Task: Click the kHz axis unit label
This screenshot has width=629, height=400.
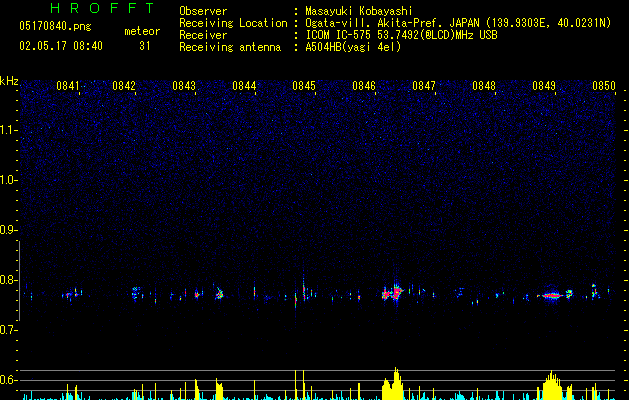Action: pyautogui.click(x=9, y=81)
